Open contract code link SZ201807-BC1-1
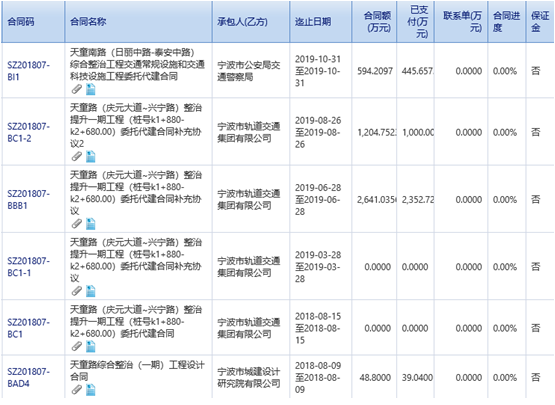The height and width of the screenshot is (405, 555). [29, 267]
